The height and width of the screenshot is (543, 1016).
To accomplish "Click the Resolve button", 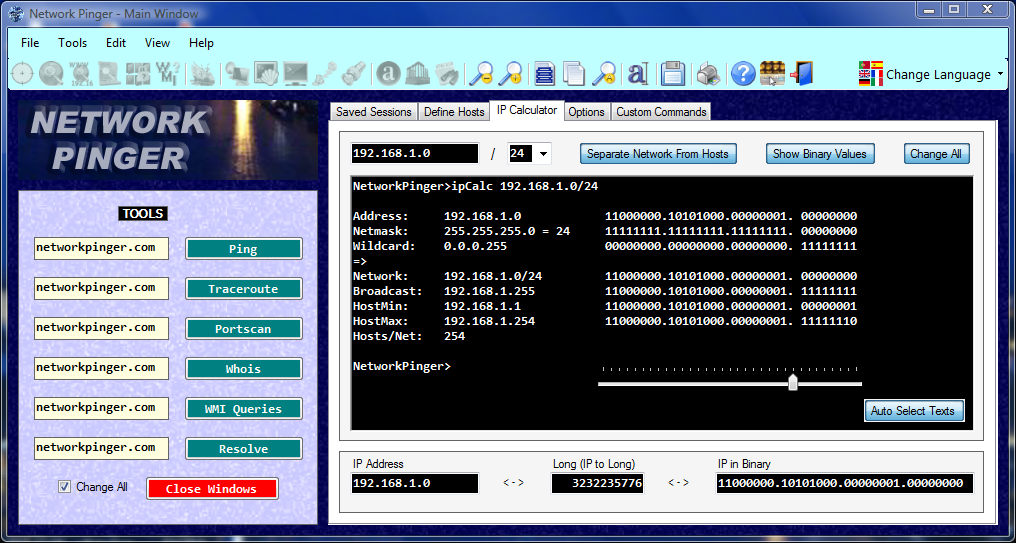I will coord(244,449).
